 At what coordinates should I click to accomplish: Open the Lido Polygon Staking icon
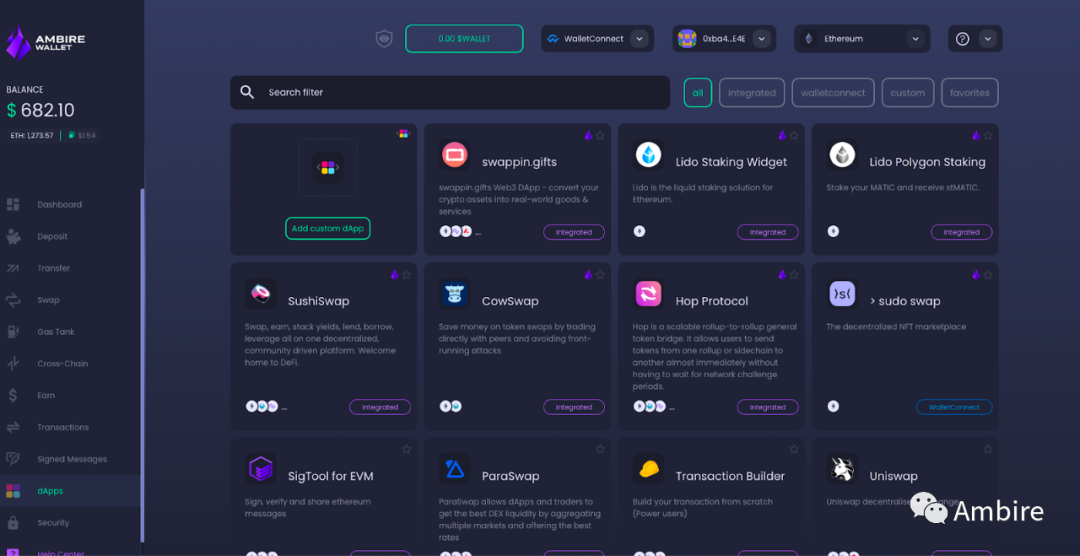tap(842, 155)
